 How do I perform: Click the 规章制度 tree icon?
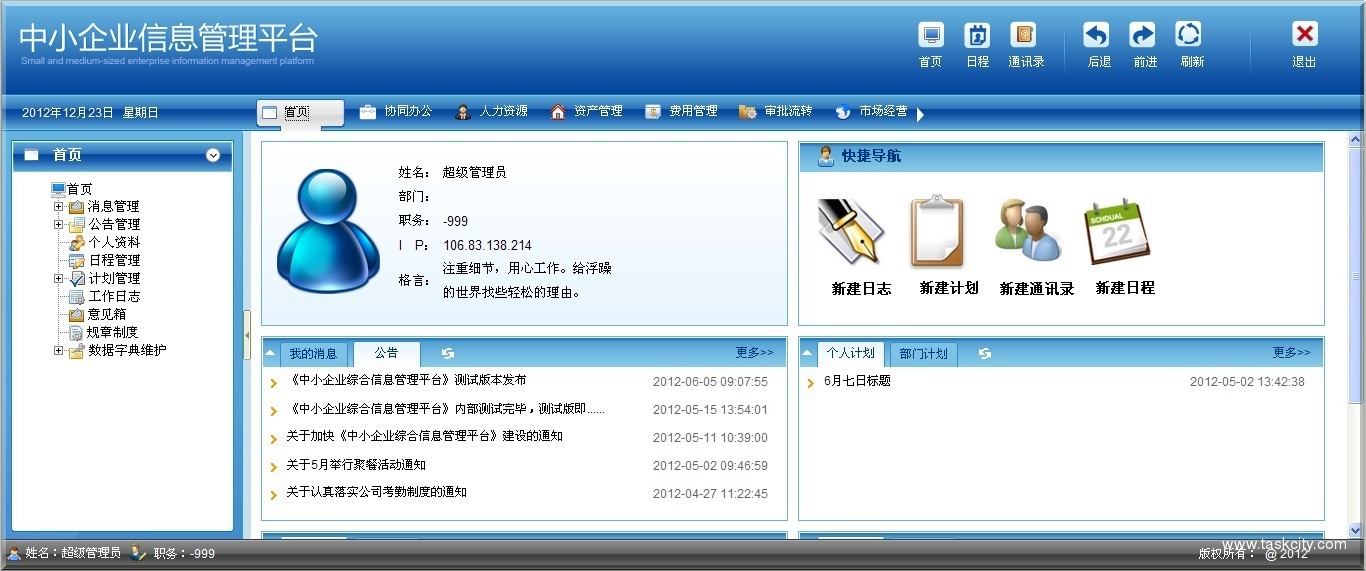[76, 332]
